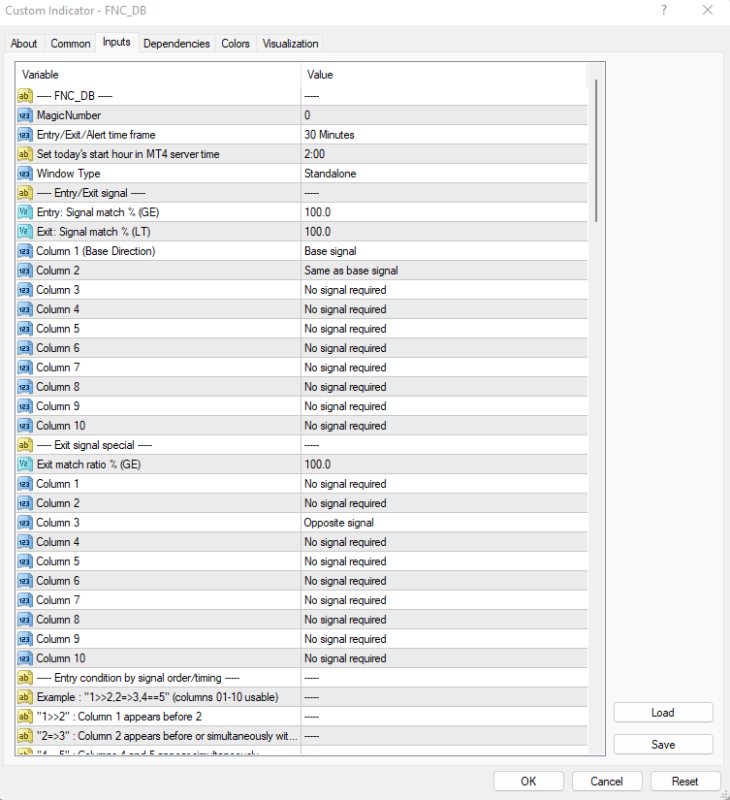This screenshot has height=800, width=730.
Task: Click the Variable column header
Action: 158,75
